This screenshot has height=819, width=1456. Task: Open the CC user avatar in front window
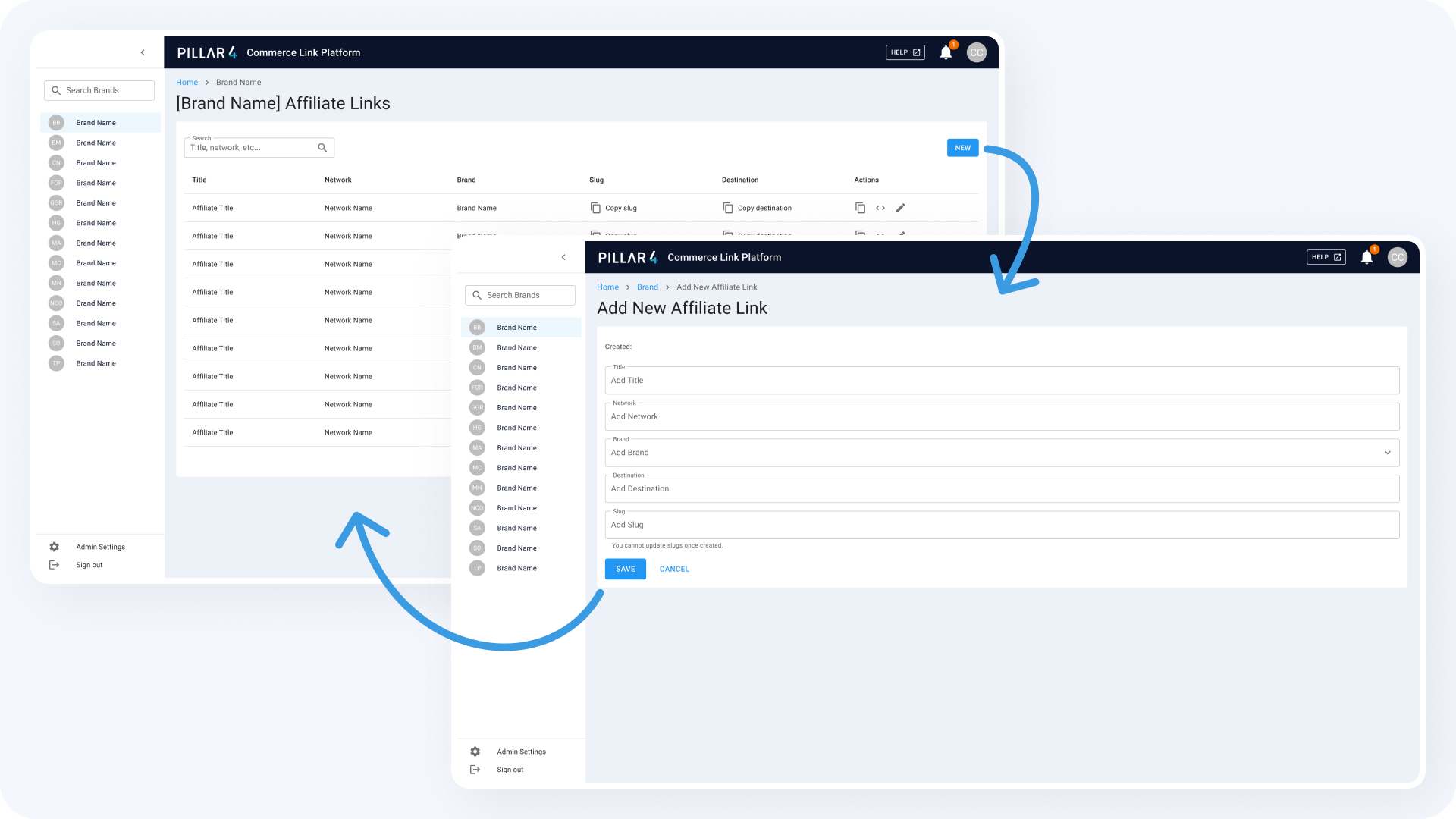[x=1397, y=257]
